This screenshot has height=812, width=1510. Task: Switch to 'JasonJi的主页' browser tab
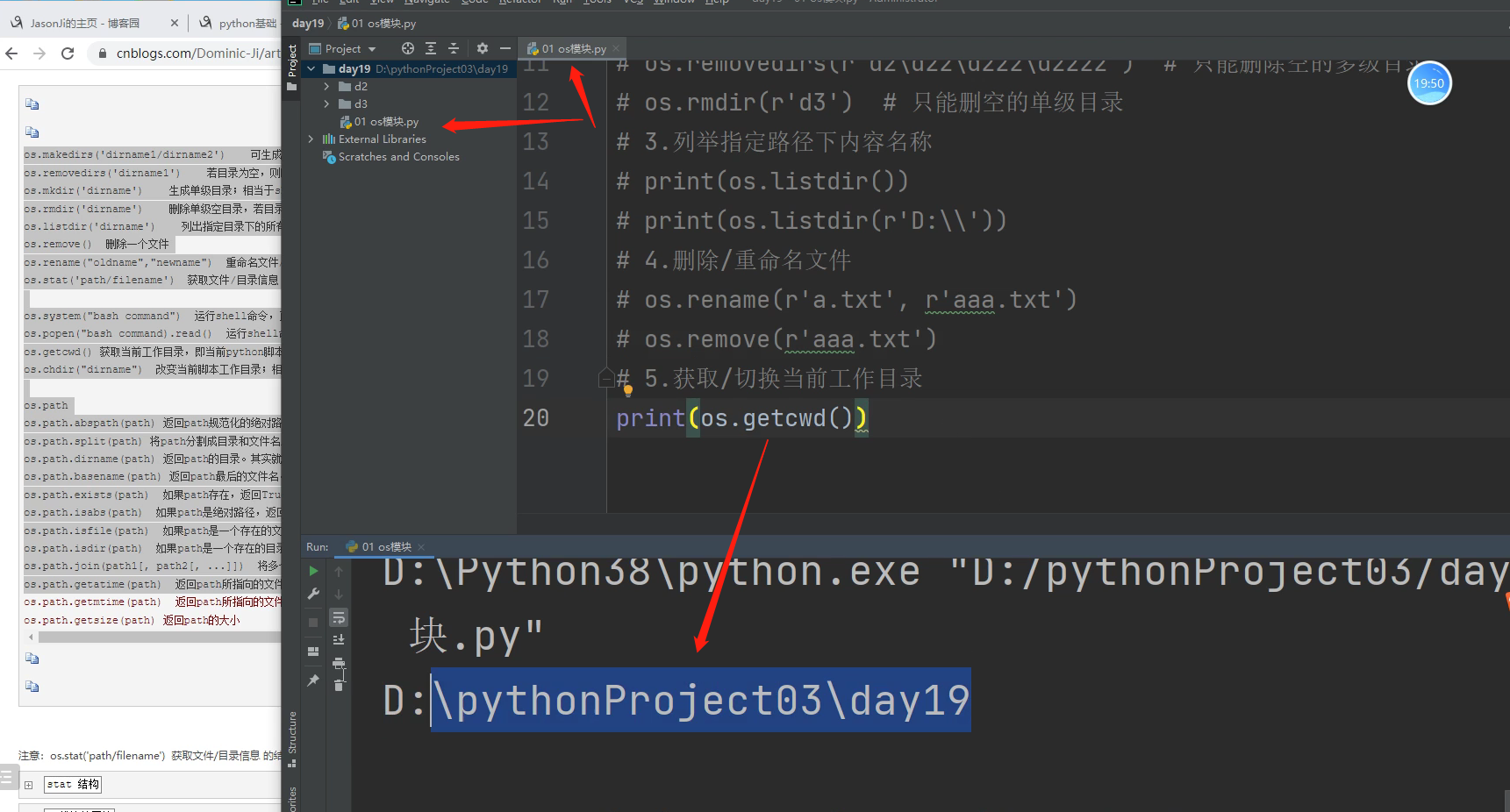point(84,24)
